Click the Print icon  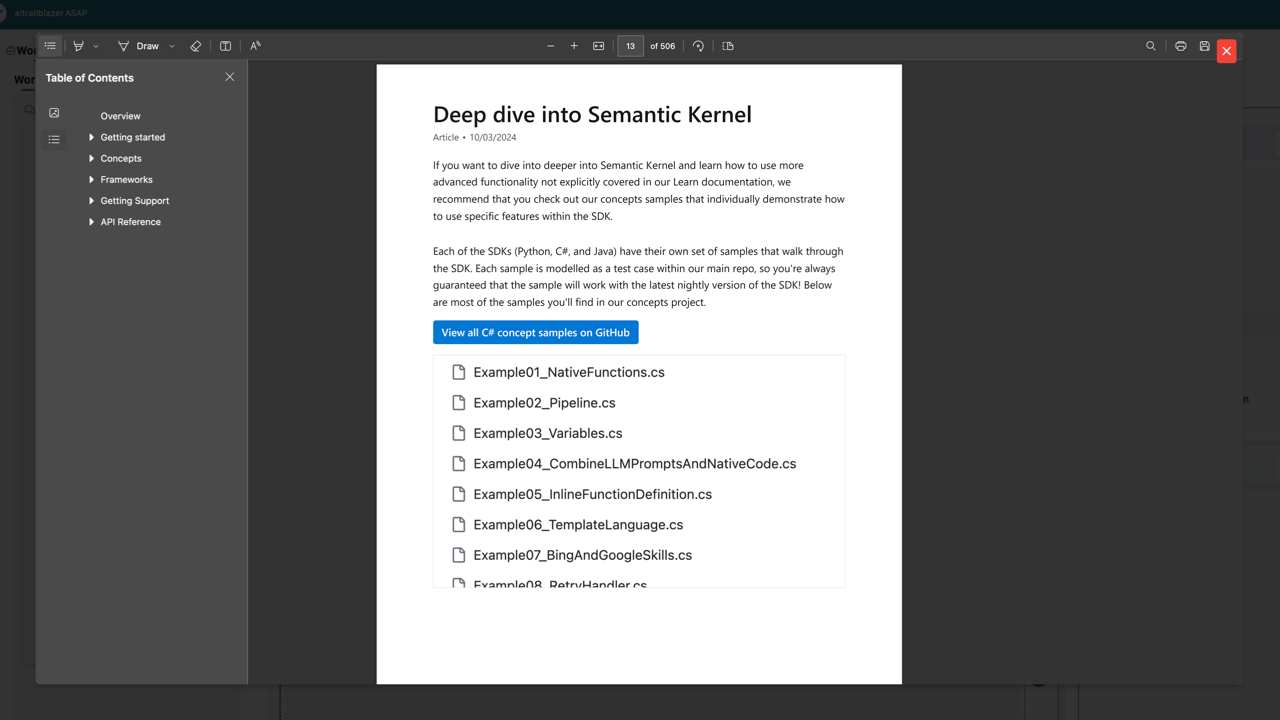point(1181,46)
